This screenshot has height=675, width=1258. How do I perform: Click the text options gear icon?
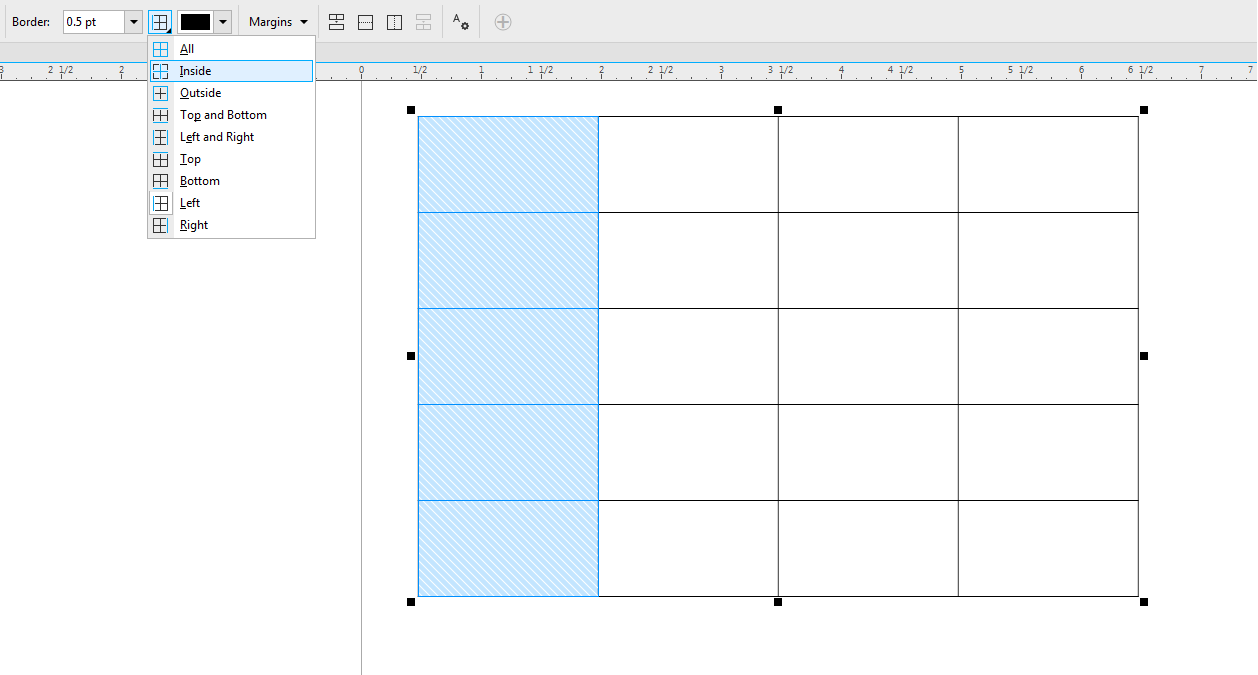tap(460, 21)
